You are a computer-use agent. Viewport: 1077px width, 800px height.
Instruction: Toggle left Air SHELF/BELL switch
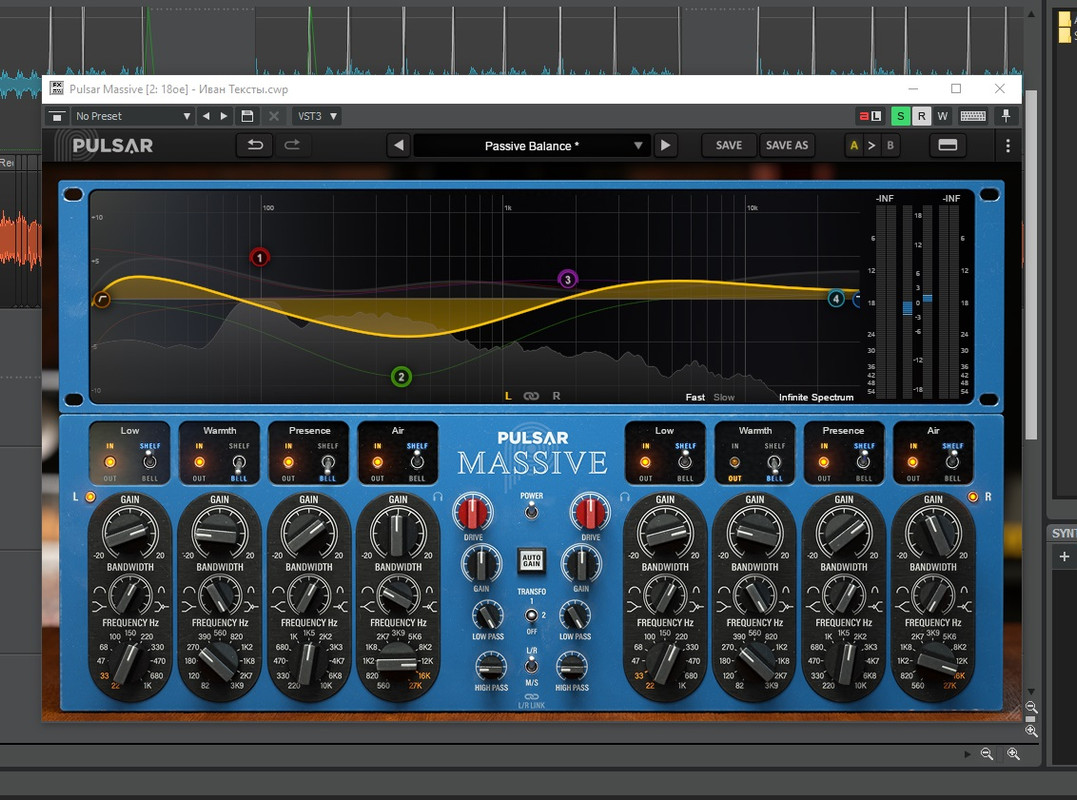coord(417,462)
